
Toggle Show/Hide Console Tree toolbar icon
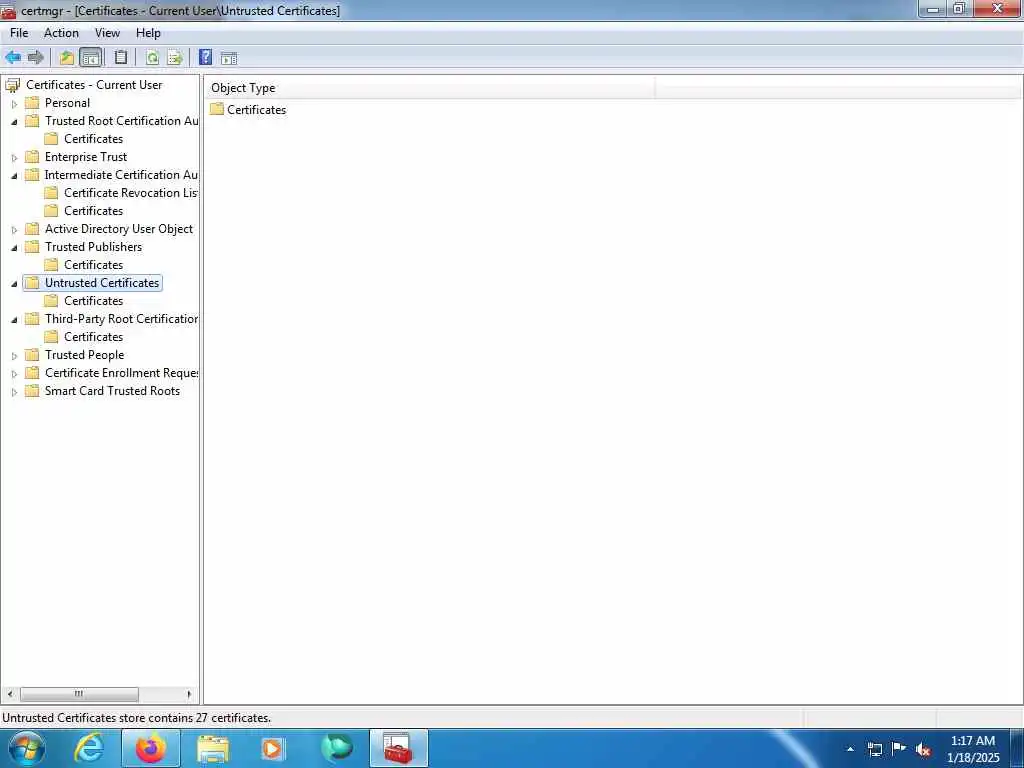click(x=91, y=57)
